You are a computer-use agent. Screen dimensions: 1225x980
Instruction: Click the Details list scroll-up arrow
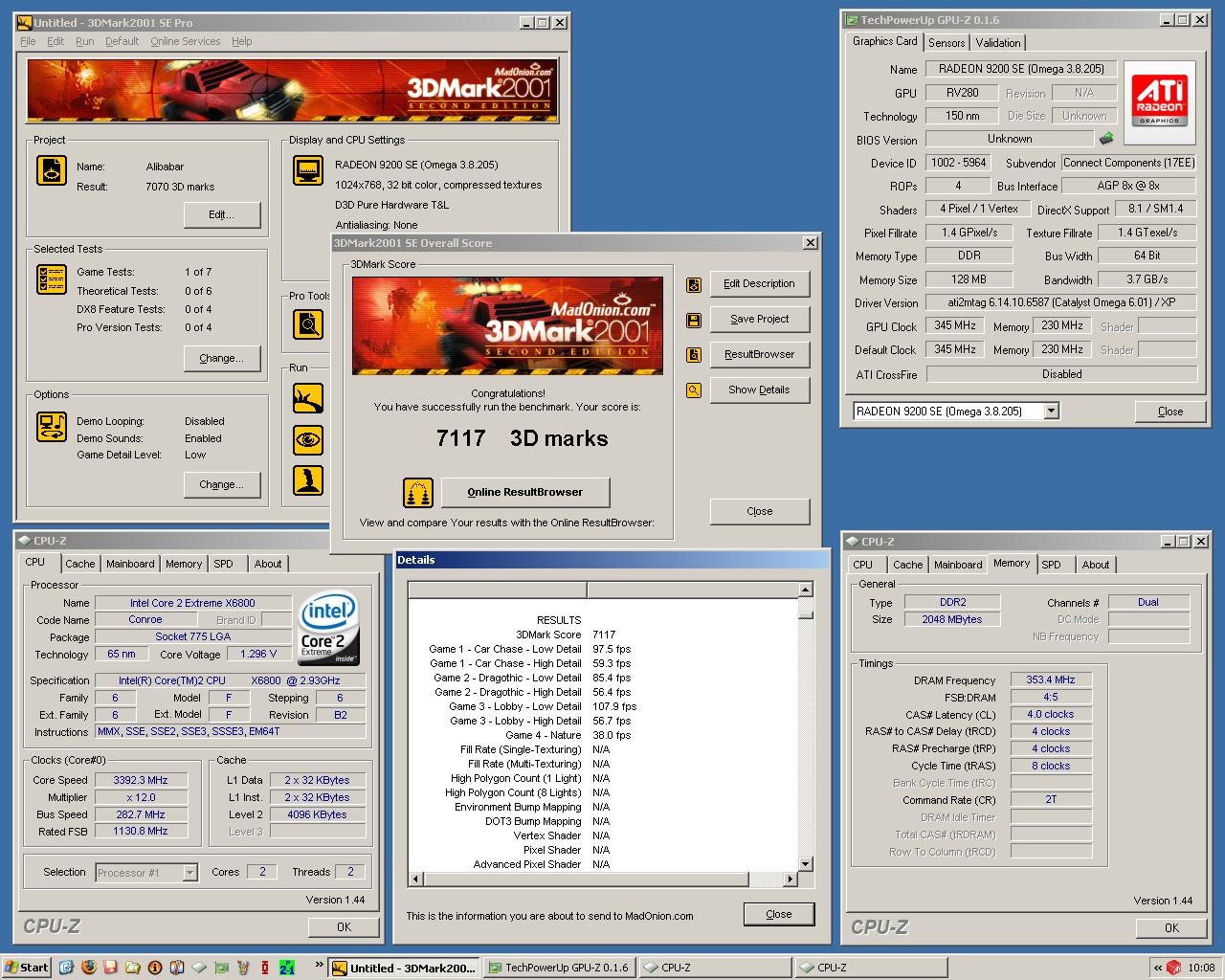pos(806,590)
